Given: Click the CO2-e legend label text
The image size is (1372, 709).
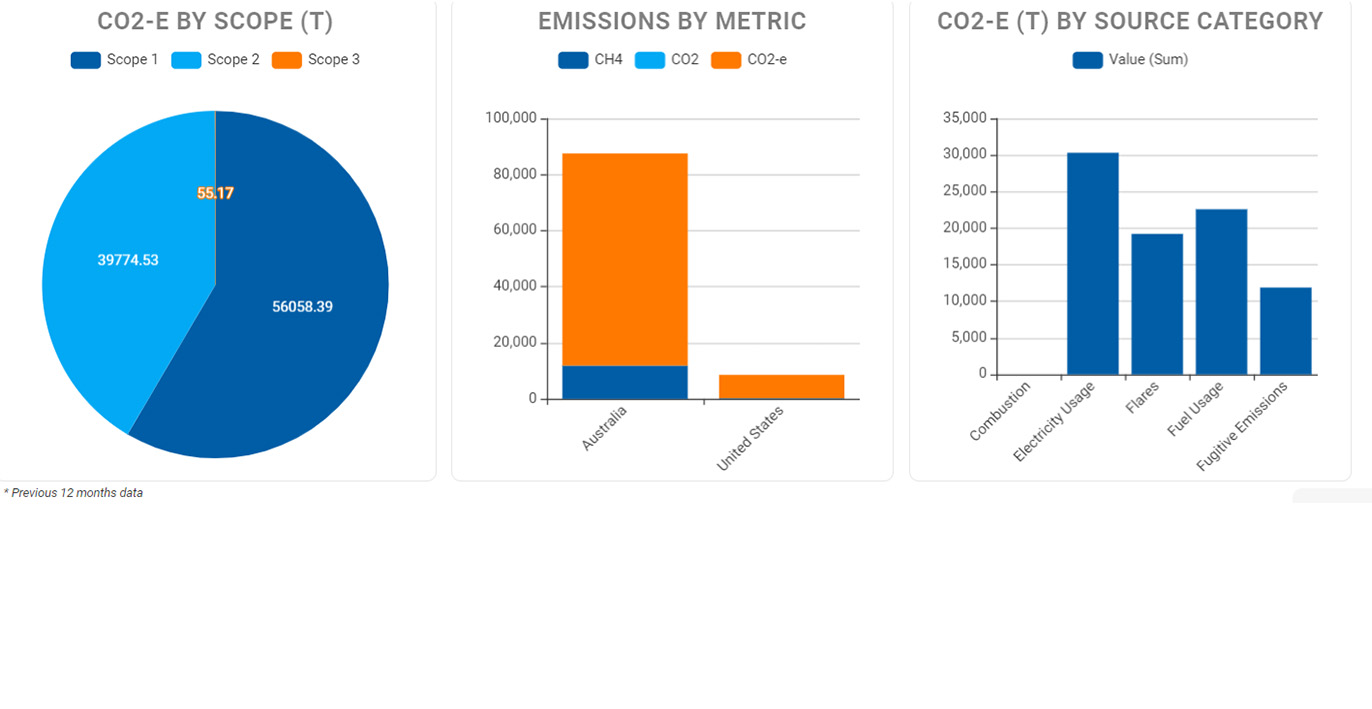Looking at the screenshot, I should (767, 60).
